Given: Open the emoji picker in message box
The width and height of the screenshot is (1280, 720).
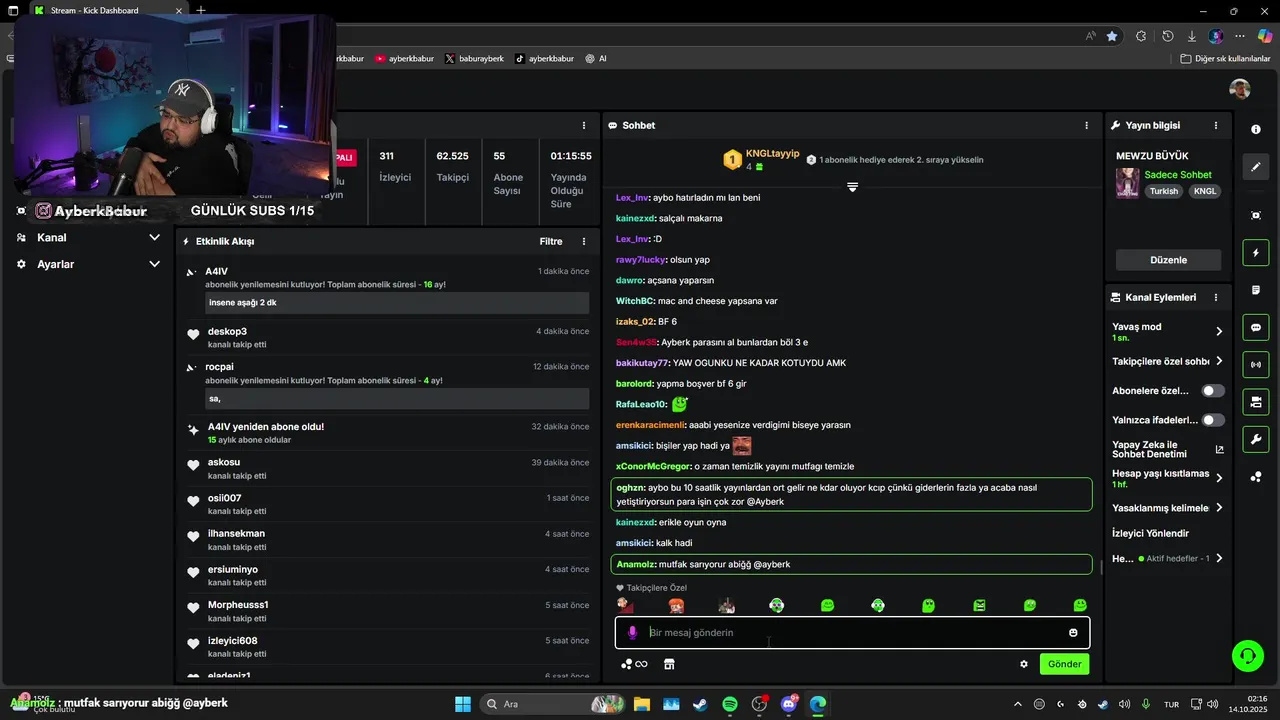Looking at the screenshot, I should (x=1073, y=633).
